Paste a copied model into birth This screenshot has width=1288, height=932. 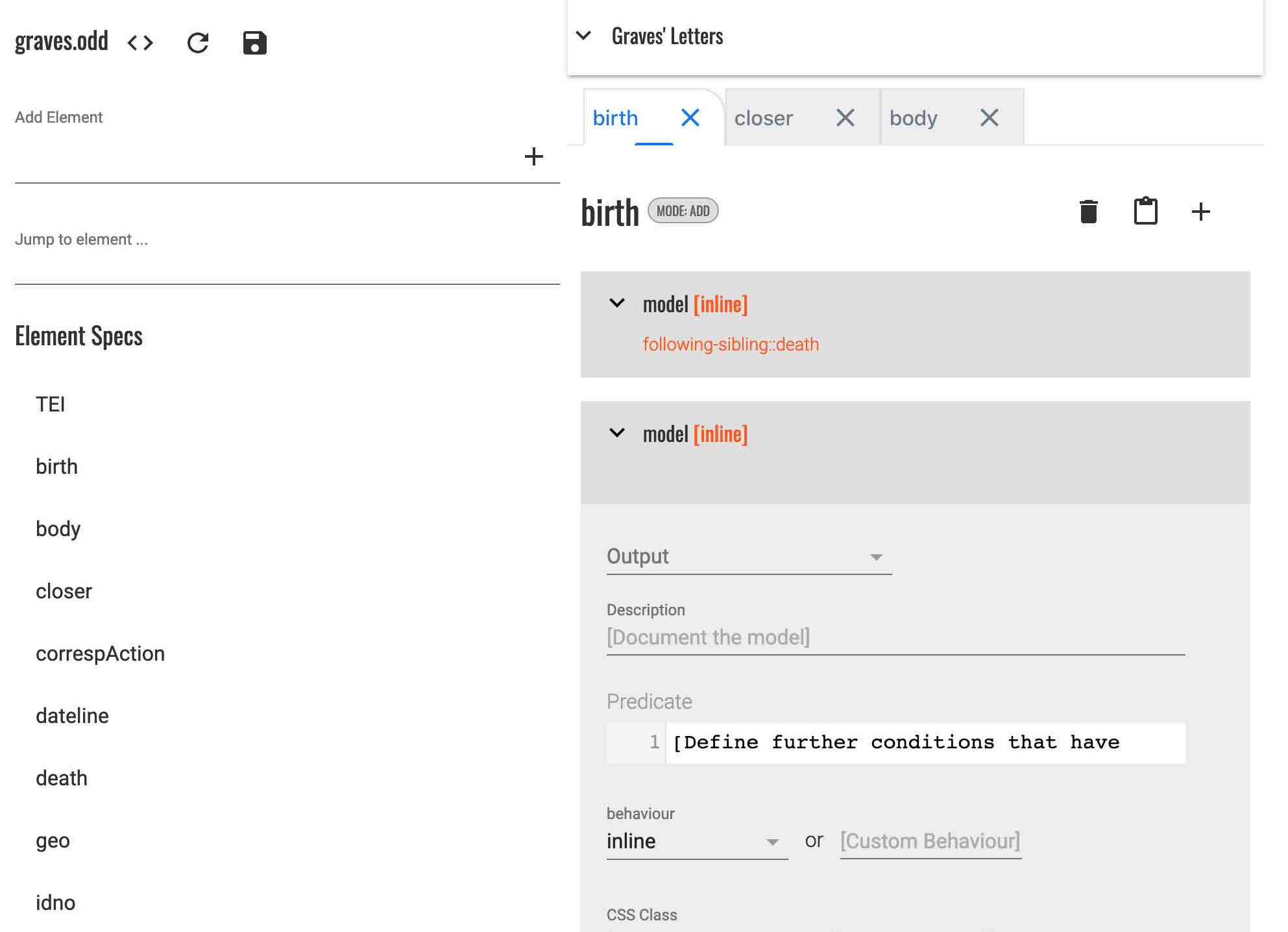(x=1145, y=211)
